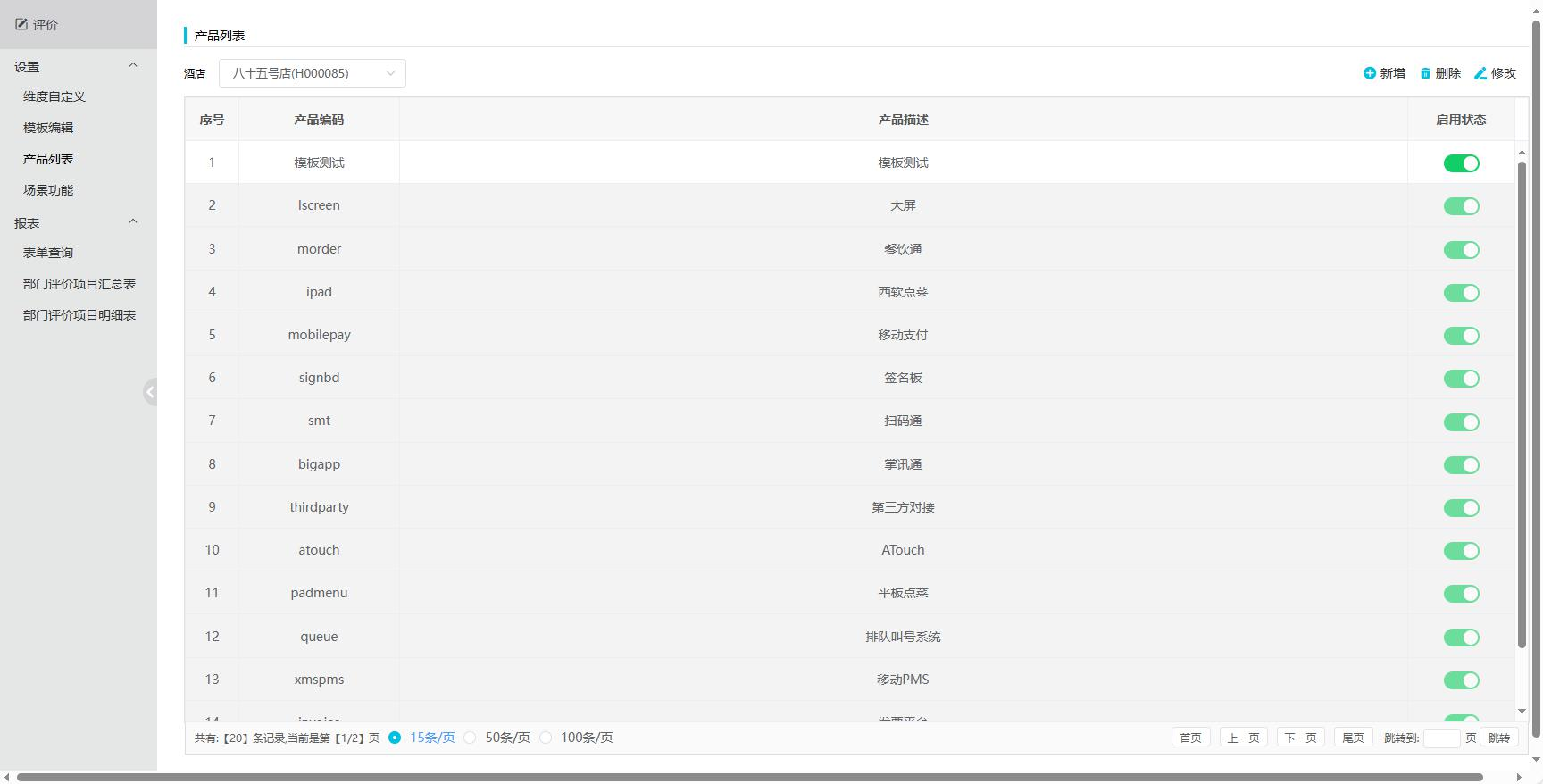
Task: Toggle the enable switch for queue
Action: tap(1461, 638)
